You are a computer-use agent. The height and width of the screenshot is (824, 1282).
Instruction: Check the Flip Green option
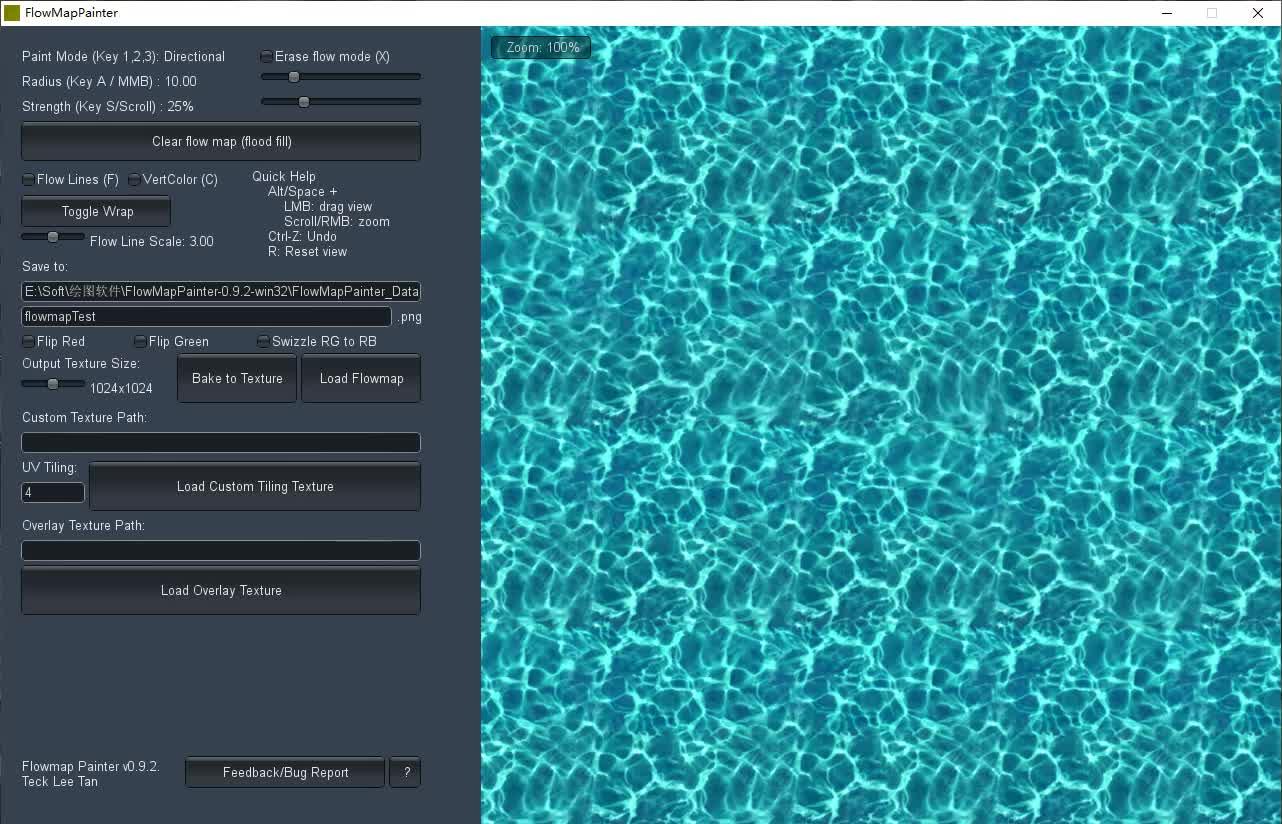point(140,342)
